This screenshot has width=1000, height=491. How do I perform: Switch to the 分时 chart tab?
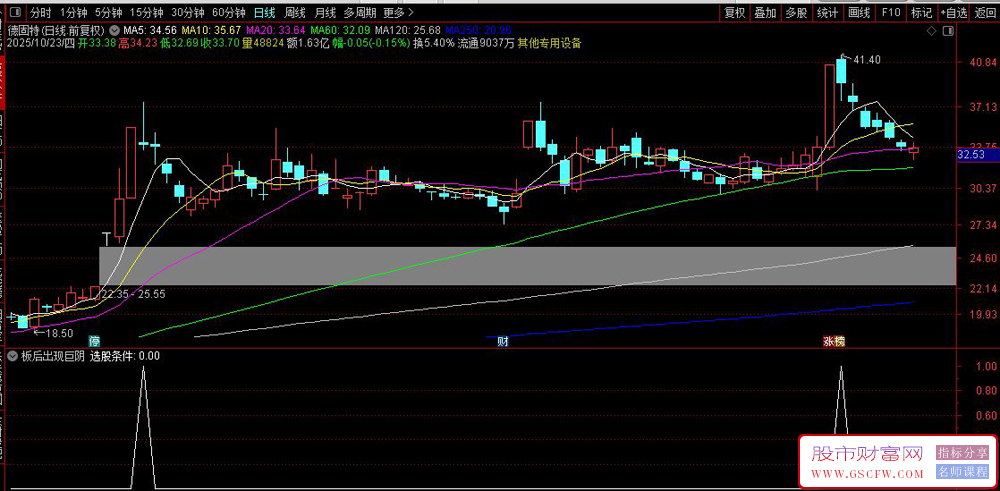(40, 13)
